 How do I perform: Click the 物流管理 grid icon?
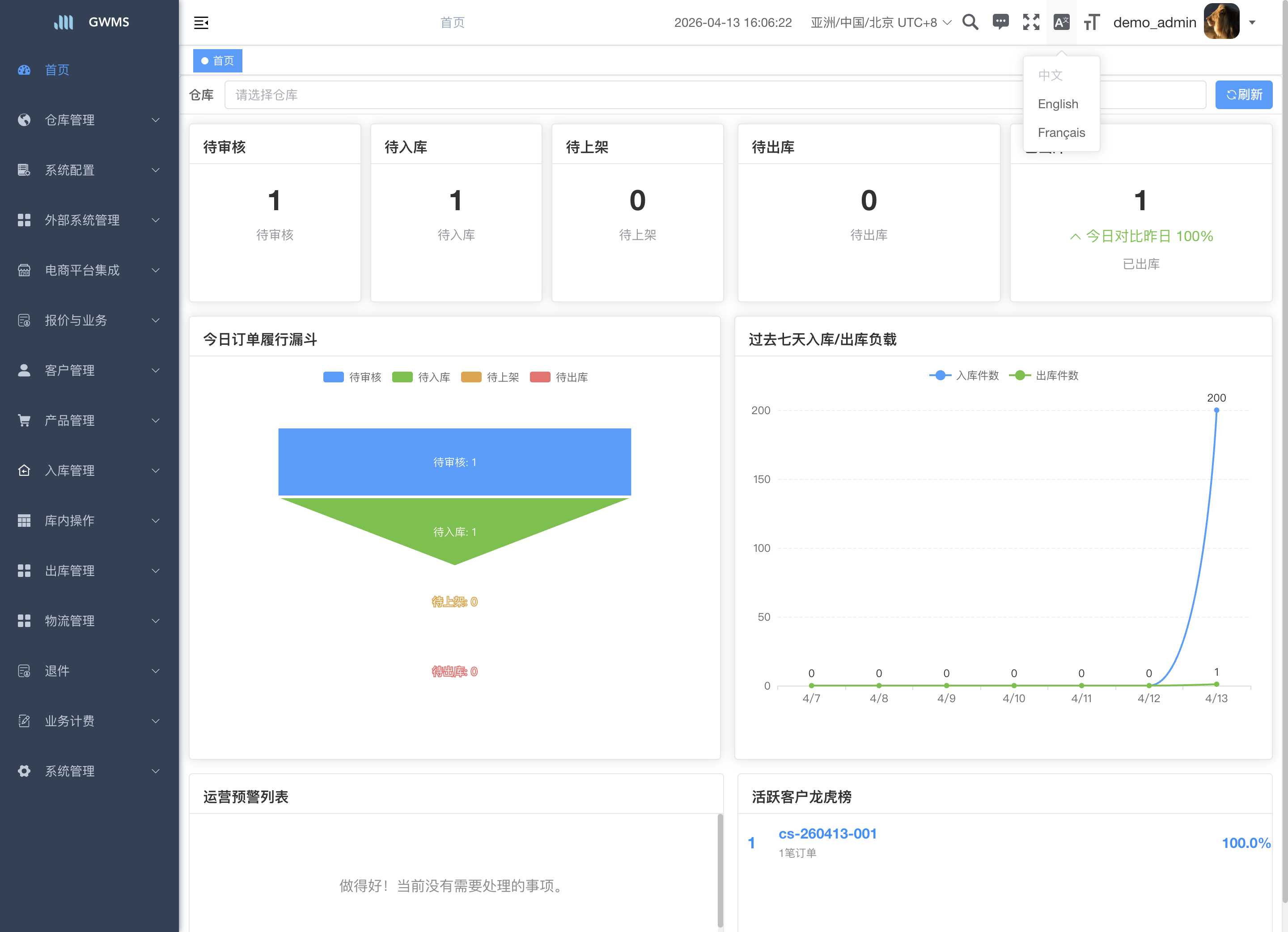coord(24,621)
